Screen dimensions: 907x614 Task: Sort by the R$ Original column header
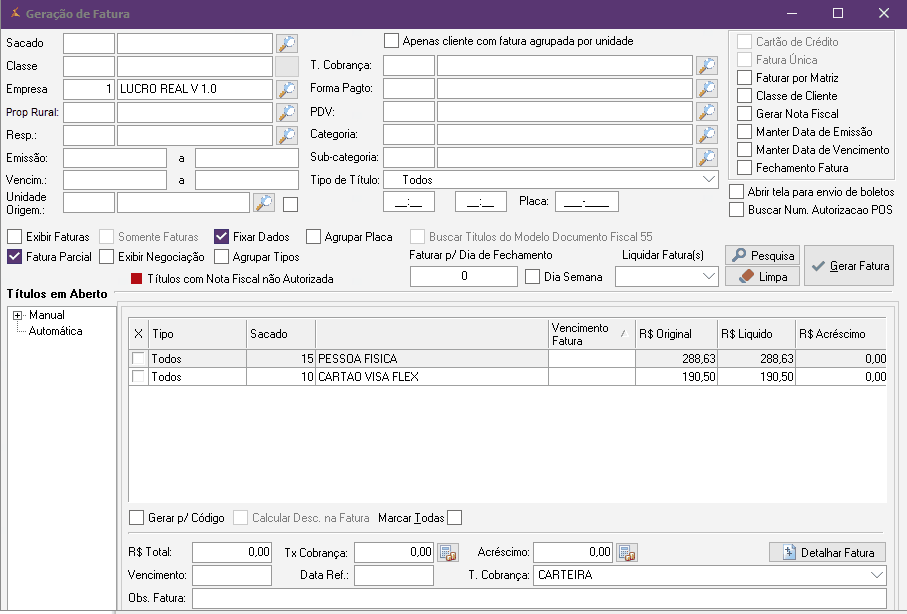(675, 334)
